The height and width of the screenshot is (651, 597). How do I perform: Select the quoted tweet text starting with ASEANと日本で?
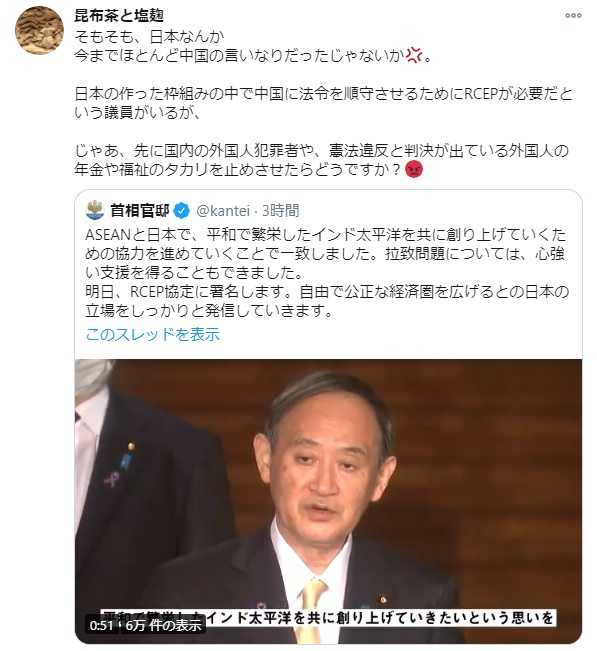pyautogui.click(x=326, y=273)
